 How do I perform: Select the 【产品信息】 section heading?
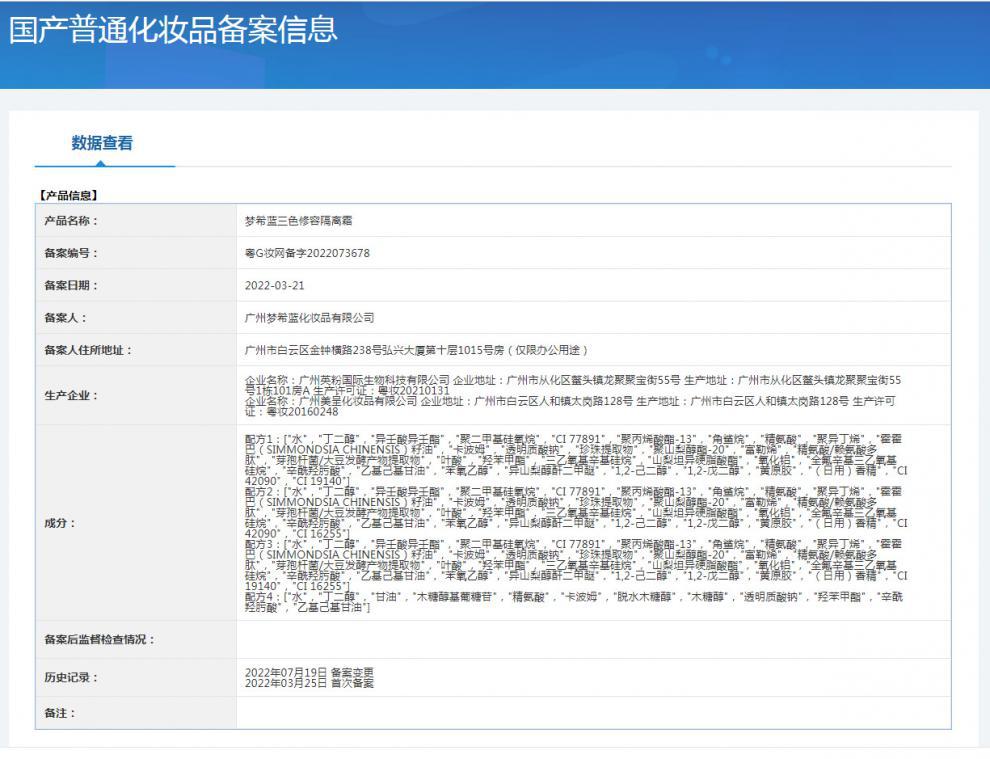point(68,195)
